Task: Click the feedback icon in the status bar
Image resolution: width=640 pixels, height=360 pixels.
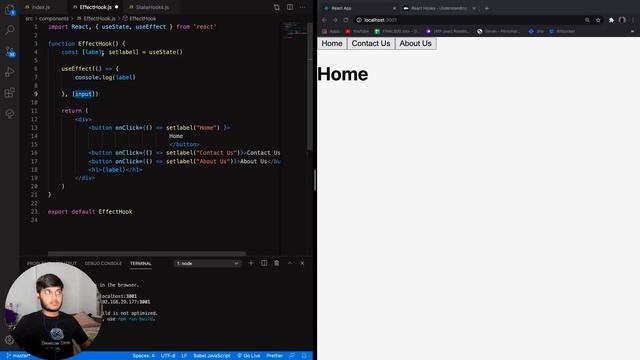Action: pos(292,356)
